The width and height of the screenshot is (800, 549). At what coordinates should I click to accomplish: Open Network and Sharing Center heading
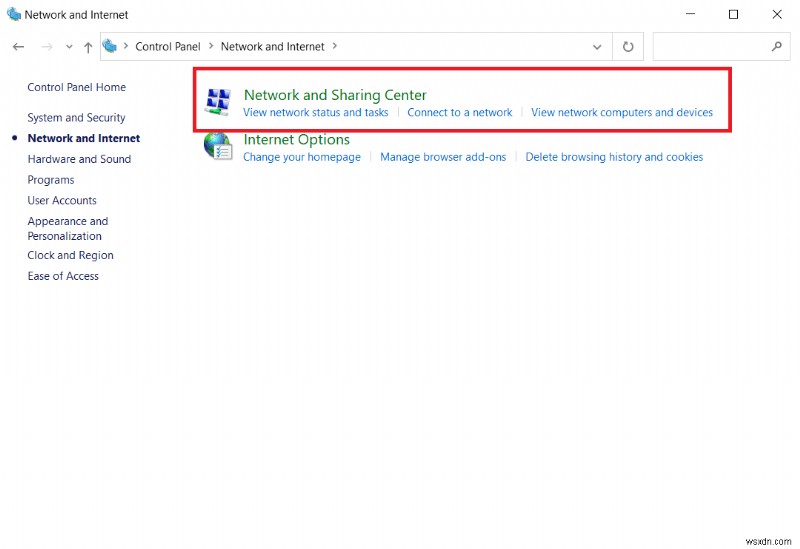click(x=335, y=95)
